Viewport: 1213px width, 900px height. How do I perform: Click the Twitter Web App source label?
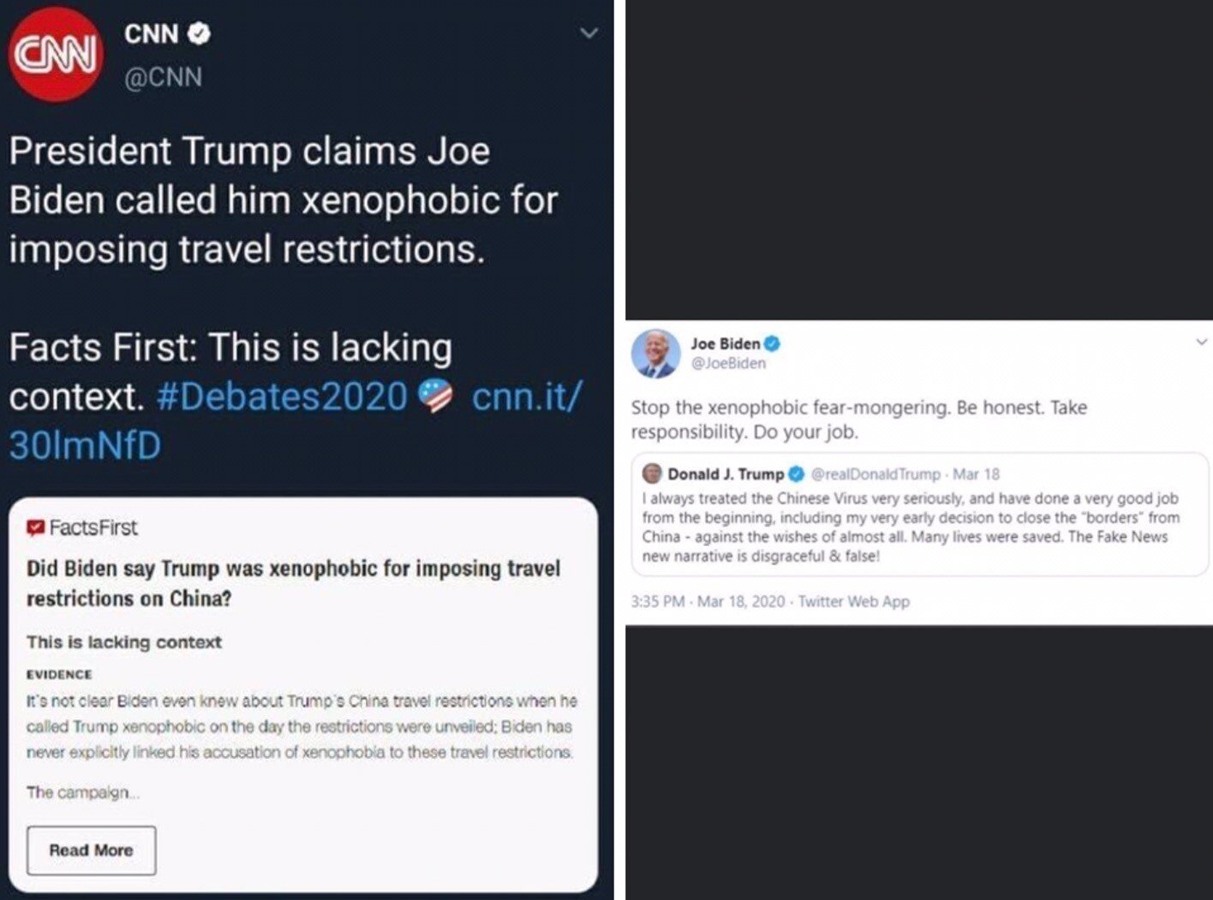point(854,602)
